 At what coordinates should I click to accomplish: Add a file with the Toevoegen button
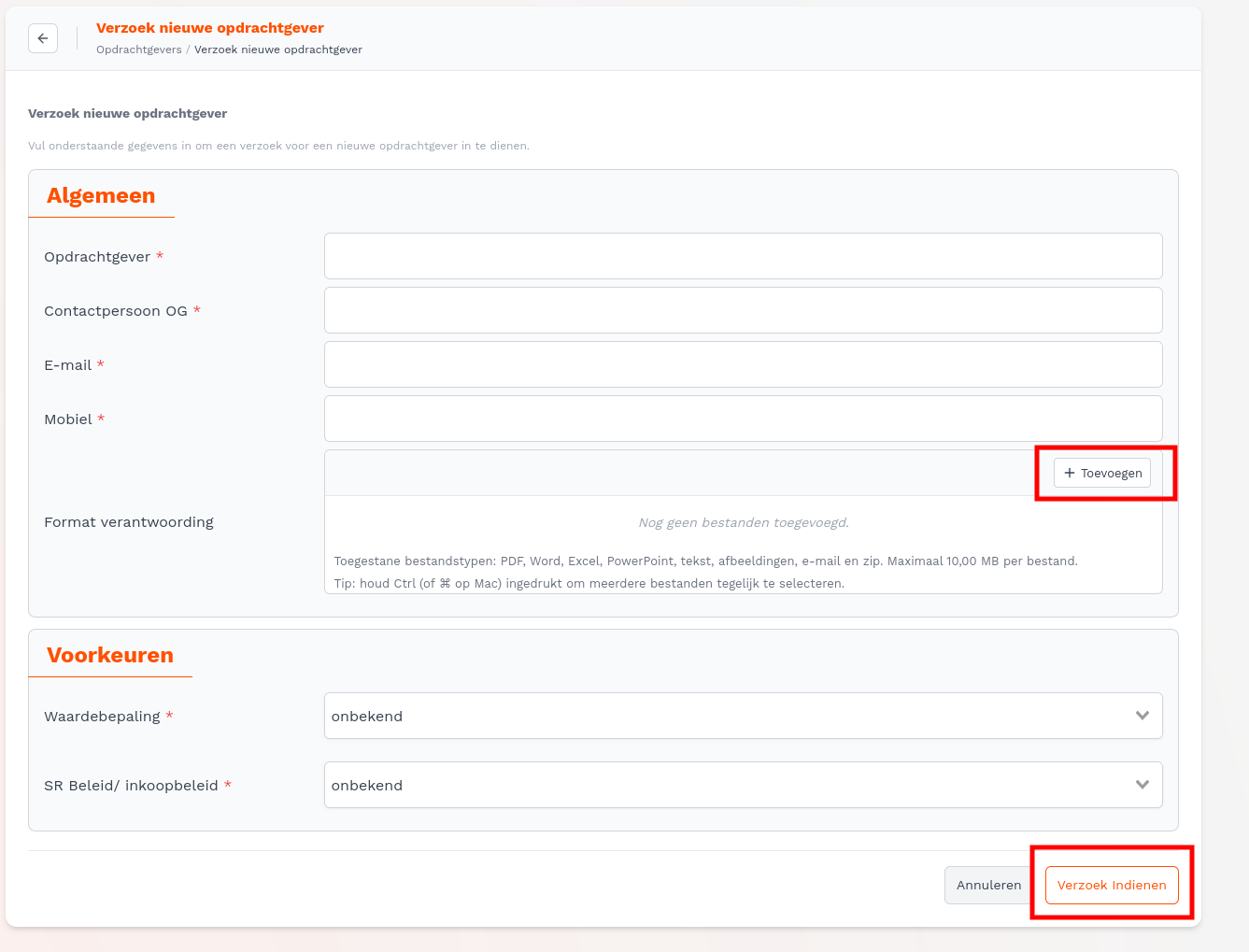tap(1102, 473)
